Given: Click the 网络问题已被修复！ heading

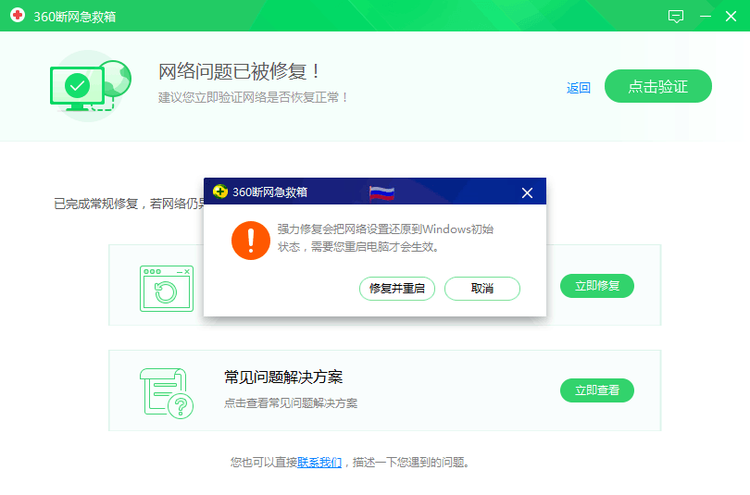Looking at the screenshot, I should [x=240, y=72].
